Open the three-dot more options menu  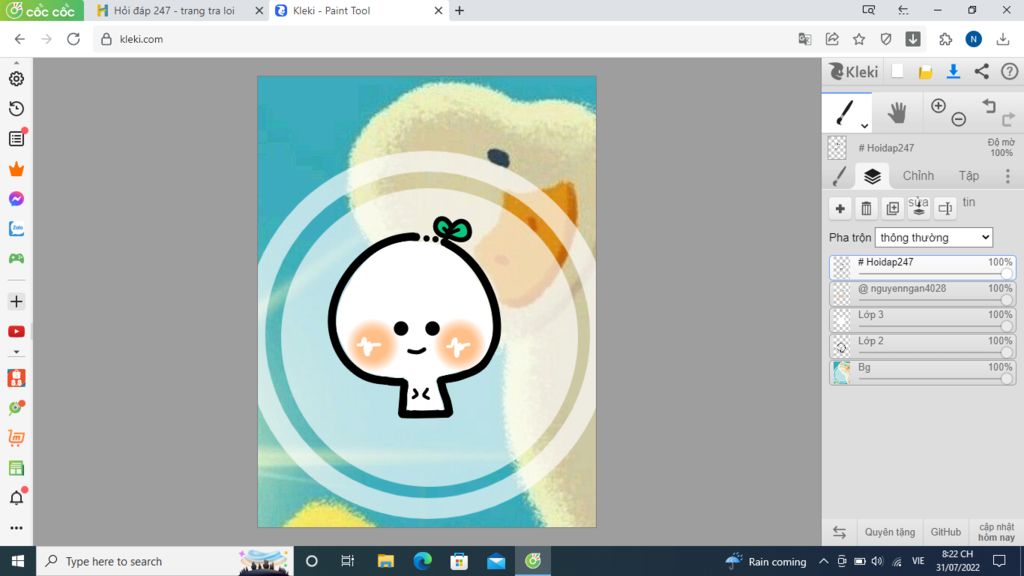tap(1008, 176)
